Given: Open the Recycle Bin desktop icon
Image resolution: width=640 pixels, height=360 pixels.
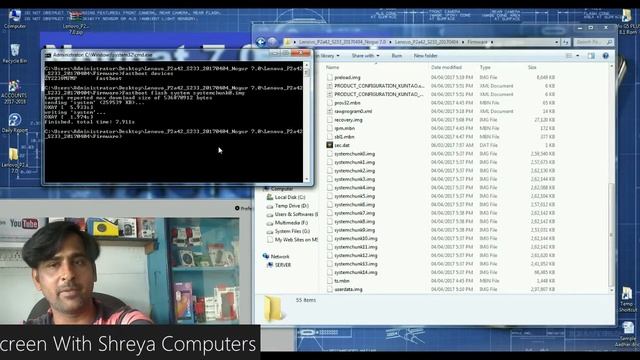Looking at the screenshot, I should click(x=15, y=53).
